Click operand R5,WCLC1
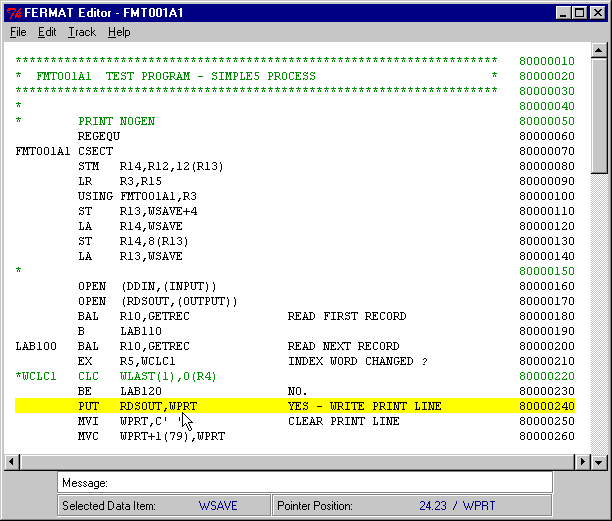 pyautogui.click(x=148, y=361)
